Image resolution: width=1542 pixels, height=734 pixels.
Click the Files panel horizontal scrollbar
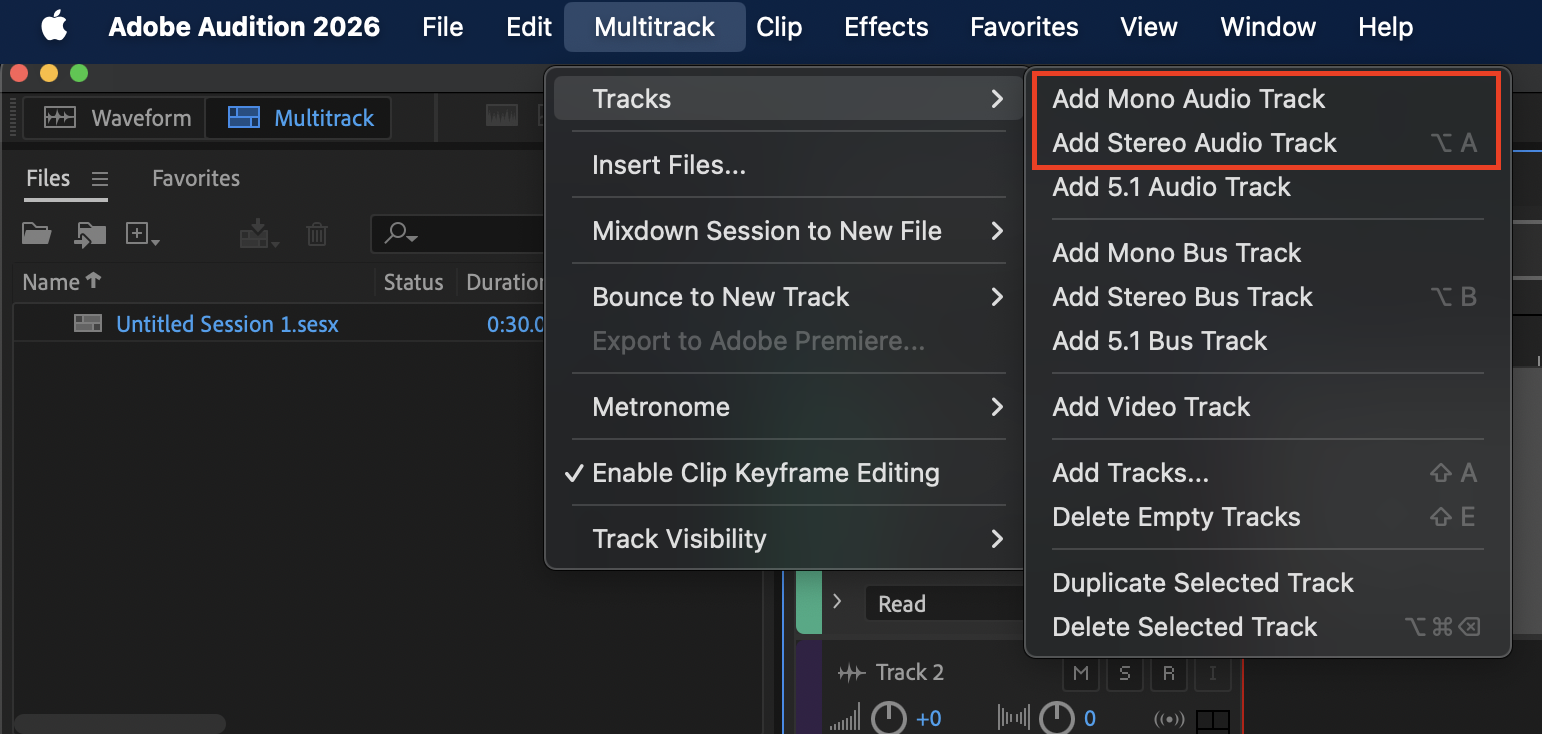coord(120,723)
